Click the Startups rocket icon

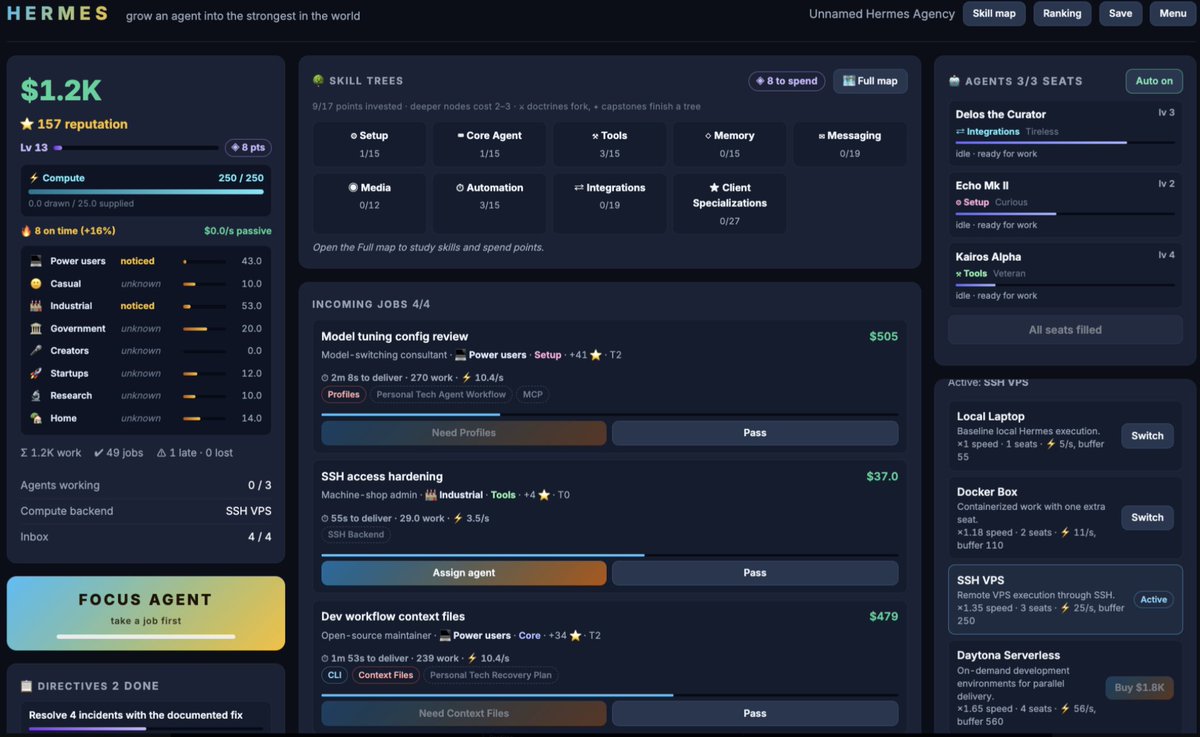(36, 373)
